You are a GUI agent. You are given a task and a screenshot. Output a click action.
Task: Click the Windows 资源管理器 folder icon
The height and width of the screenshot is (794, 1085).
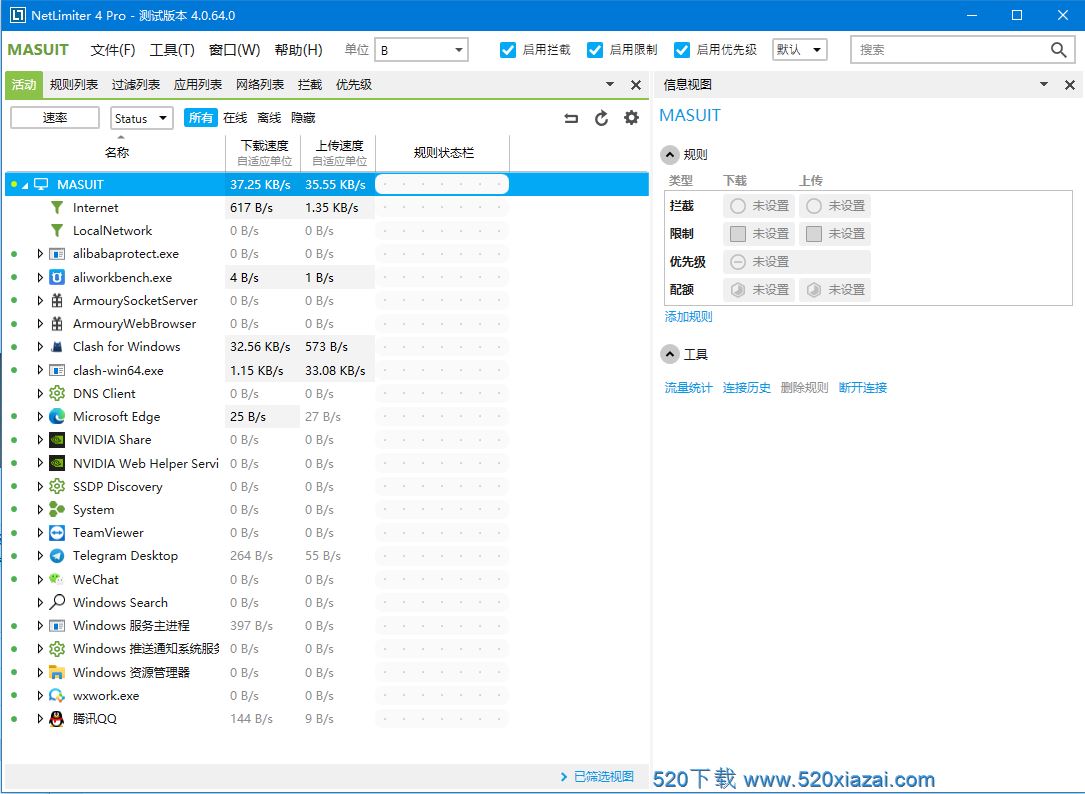(x=57, y=672)
